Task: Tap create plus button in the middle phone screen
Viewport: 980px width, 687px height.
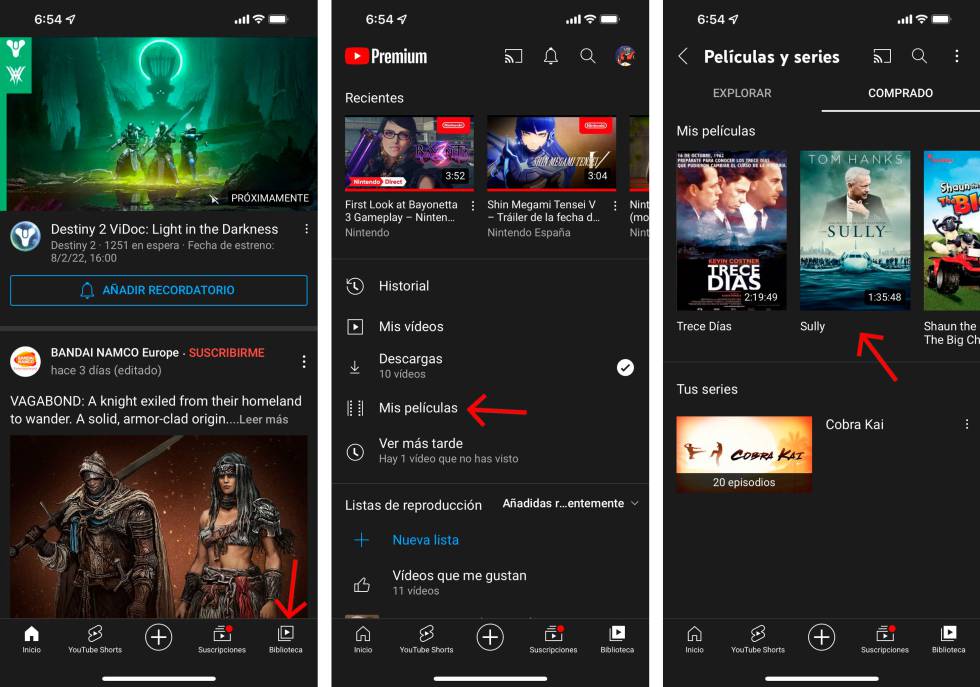Action: click(490, 637)
